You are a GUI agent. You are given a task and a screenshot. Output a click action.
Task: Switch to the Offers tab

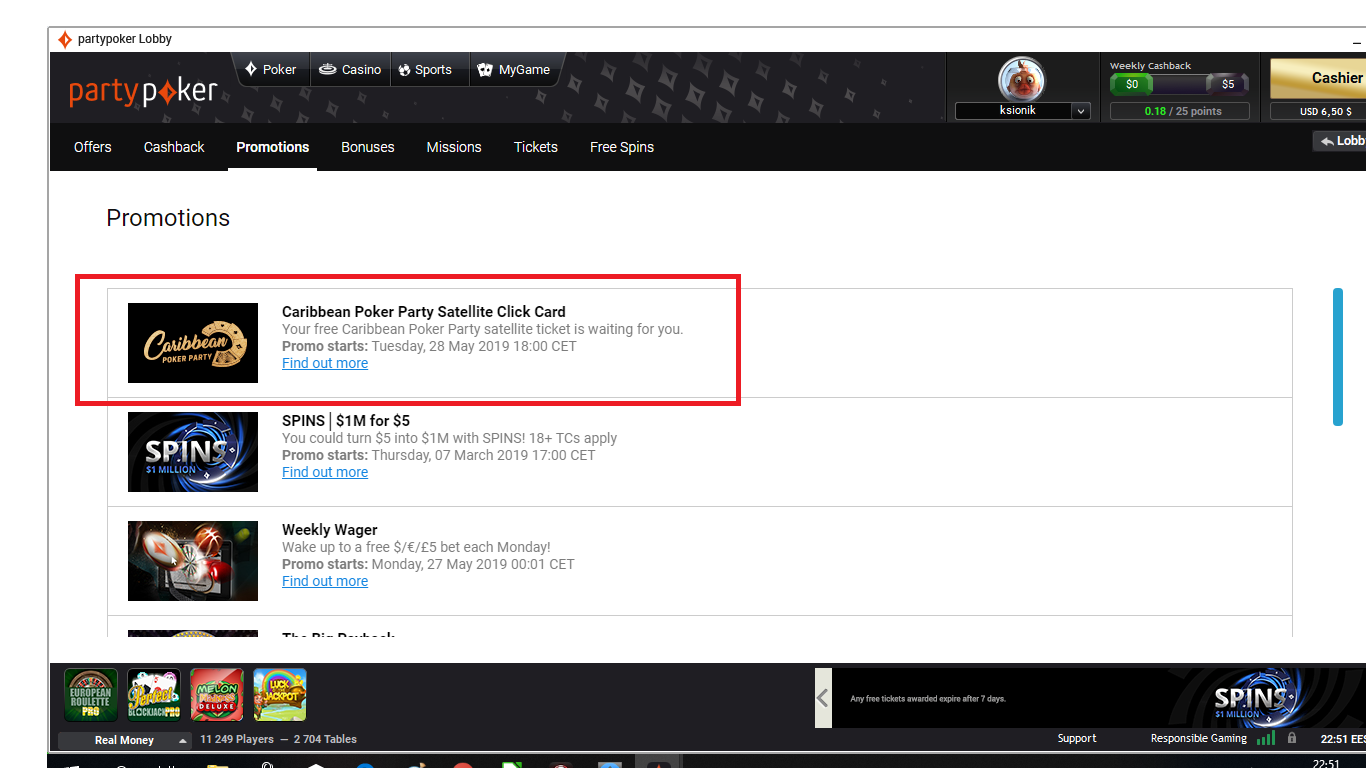pyautogui.click(x=93, y=147)
